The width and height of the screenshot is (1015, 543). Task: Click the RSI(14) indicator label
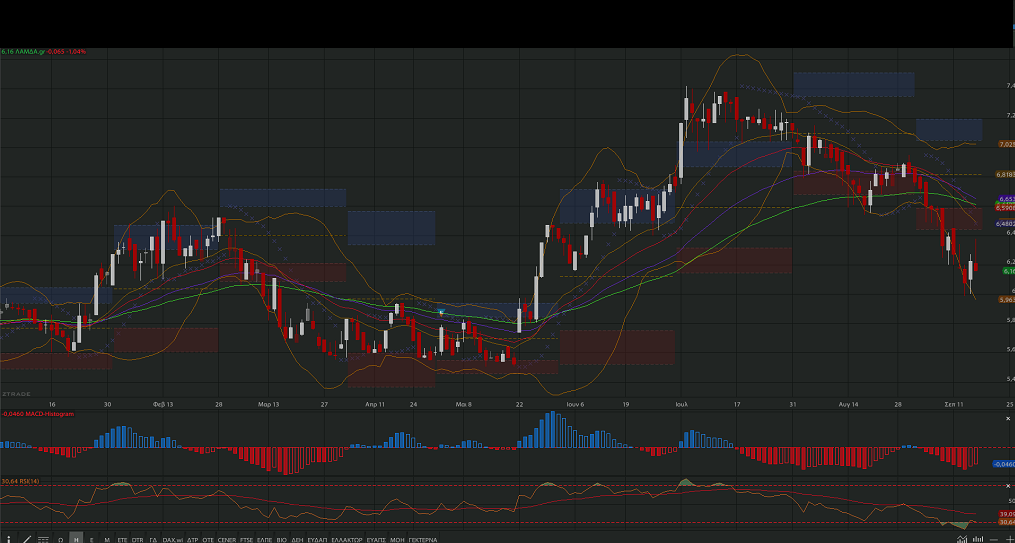point(30,481)
